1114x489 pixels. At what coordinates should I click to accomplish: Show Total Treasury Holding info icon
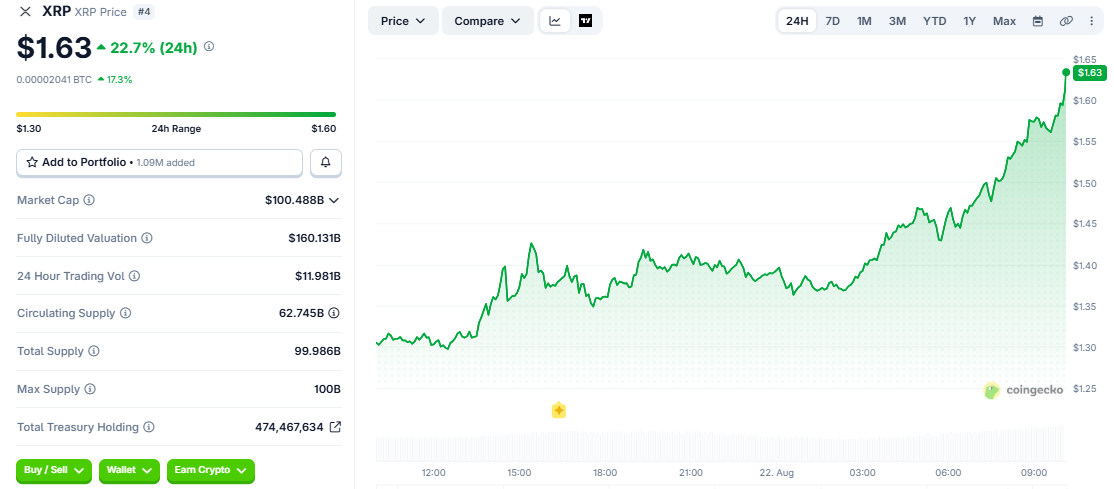(x=148, y=427)
